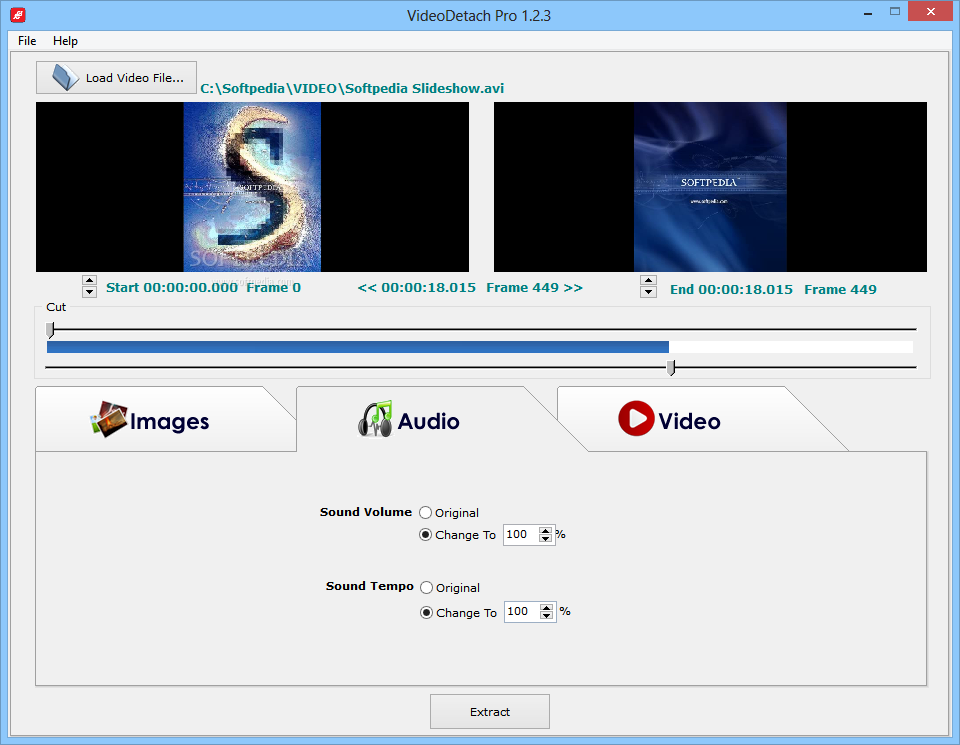
Task: Open the Help menu
Action: click(65, 41)
